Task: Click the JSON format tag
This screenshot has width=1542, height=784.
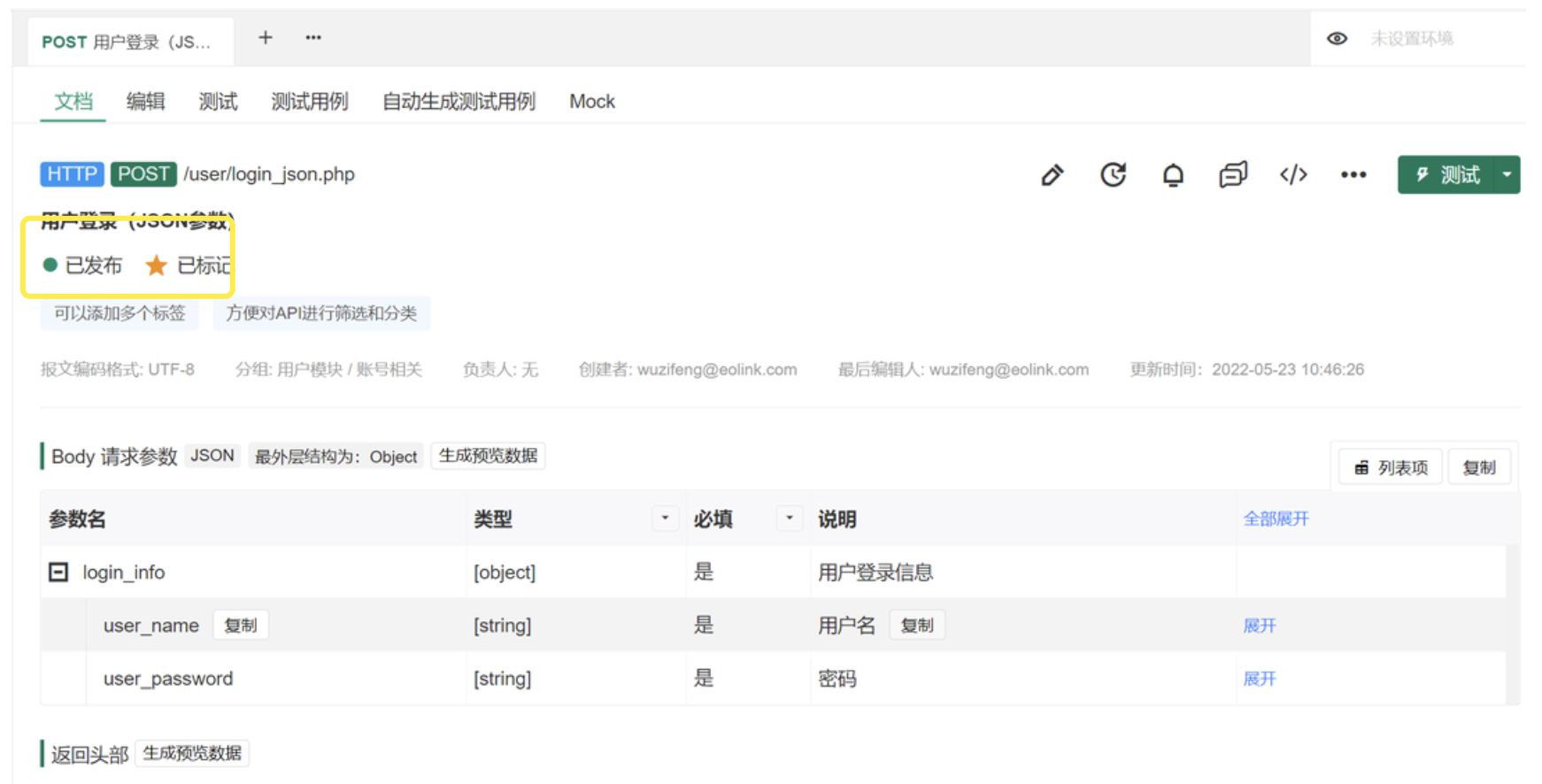Action: 212,456
